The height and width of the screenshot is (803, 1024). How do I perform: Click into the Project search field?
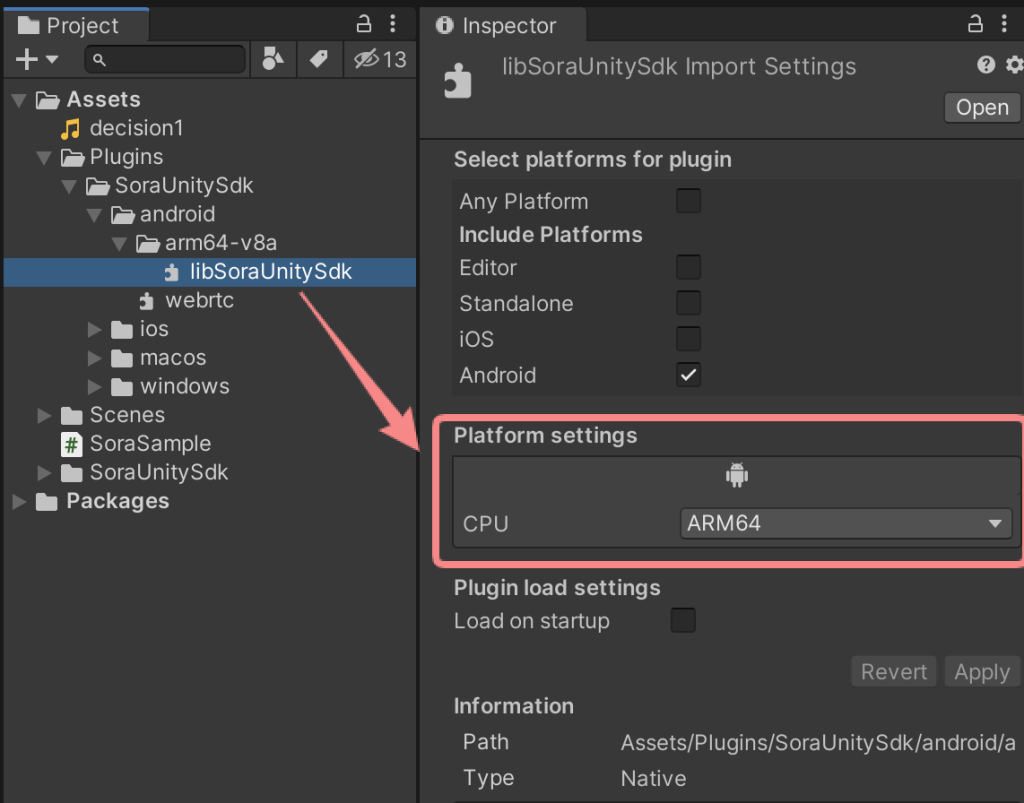165,59
